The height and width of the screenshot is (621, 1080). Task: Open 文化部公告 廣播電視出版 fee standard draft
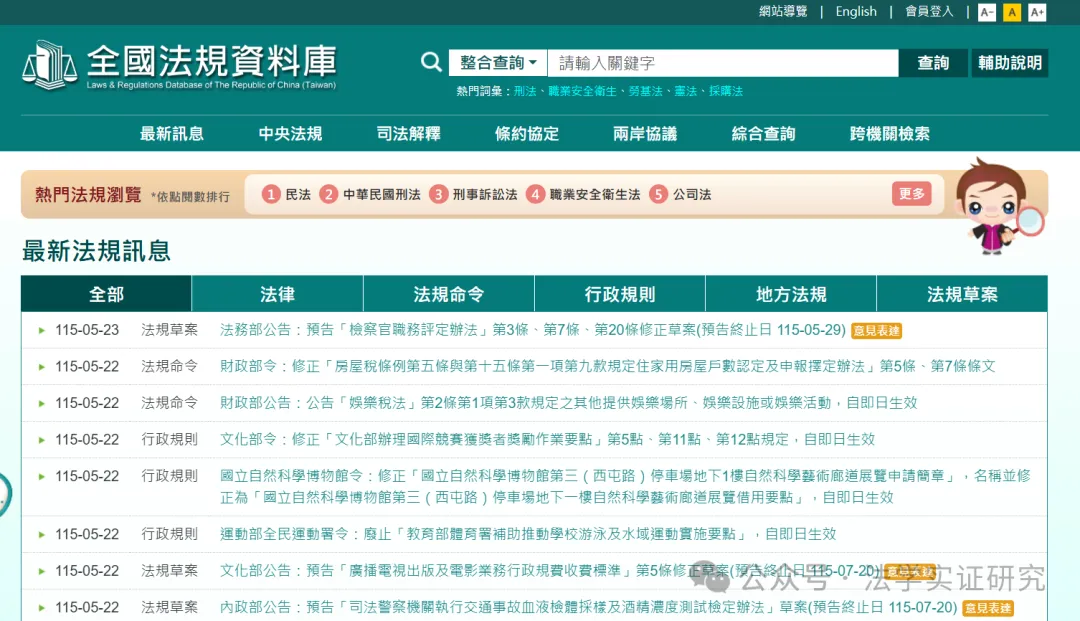pos(550,571)
